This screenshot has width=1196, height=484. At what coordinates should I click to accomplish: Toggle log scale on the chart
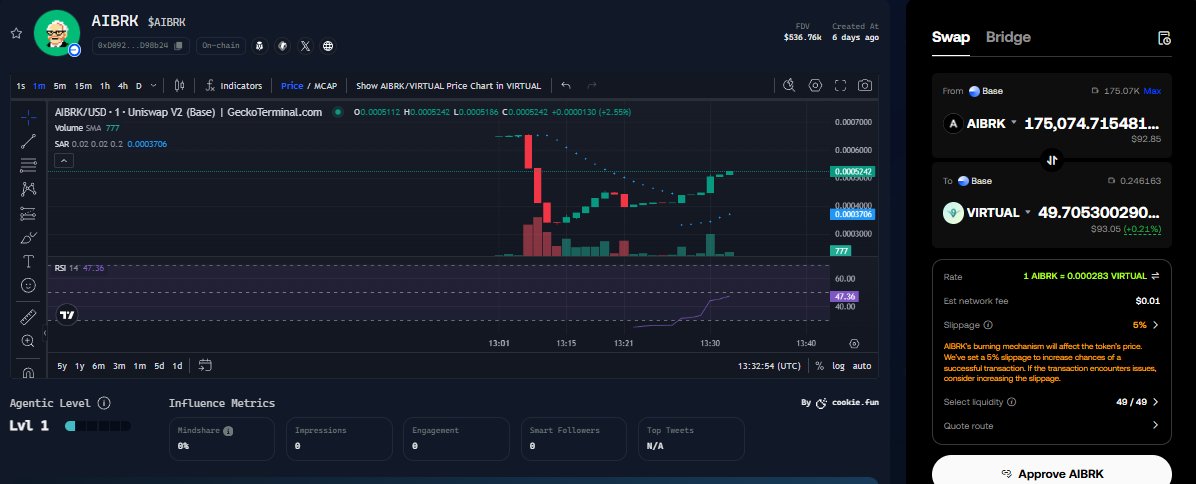pos(838,366)
